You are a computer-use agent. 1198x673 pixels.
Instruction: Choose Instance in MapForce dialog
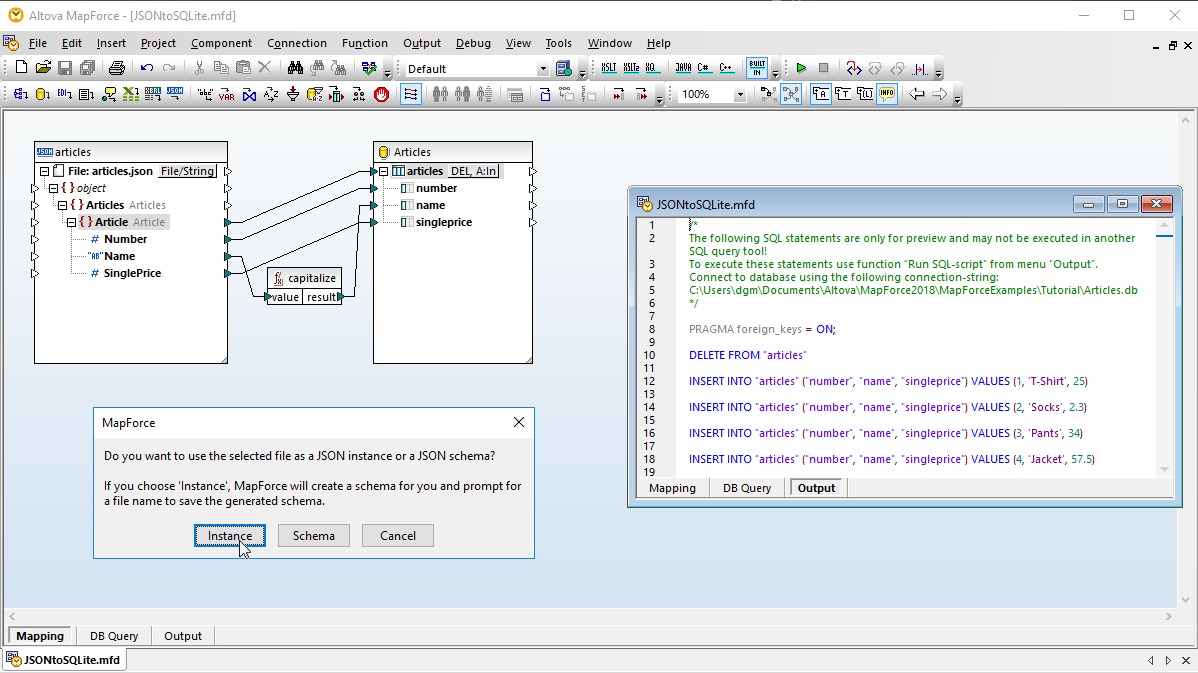(230, 535)
